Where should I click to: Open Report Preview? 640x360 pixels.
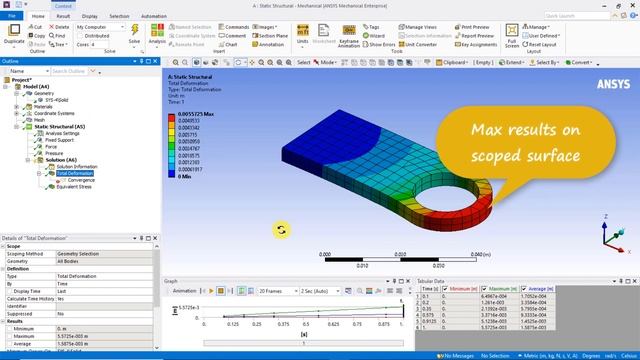(474, 36)
